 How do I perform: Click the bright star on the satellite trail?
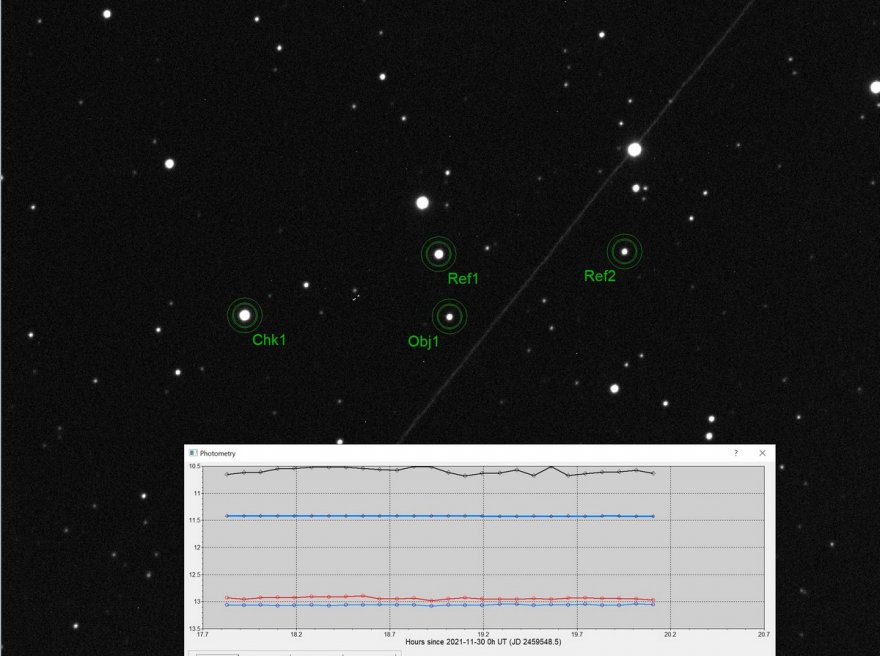coord(634,150)
